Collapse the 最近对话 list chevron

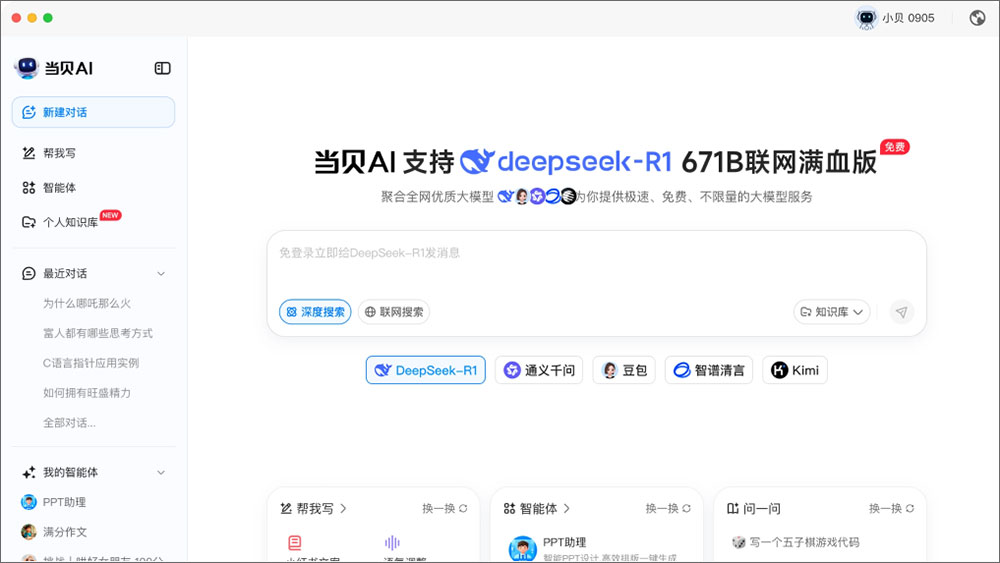161,274
